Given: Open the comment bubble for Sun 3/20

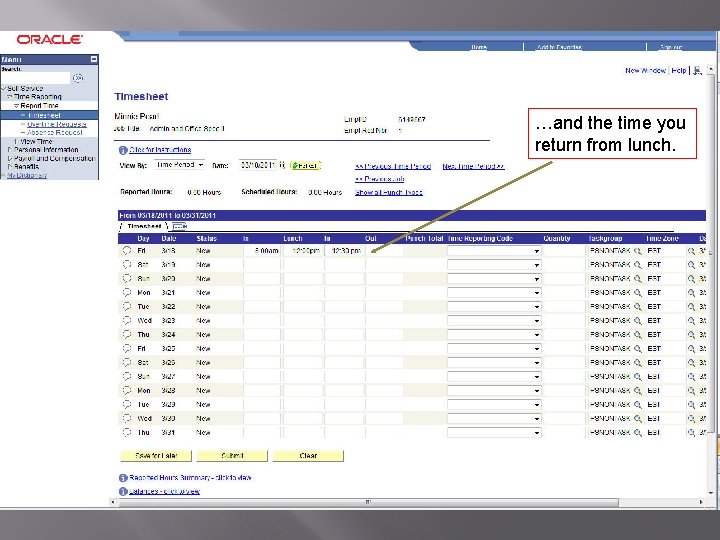Looking at the screenshot, I should pos(127,279).
